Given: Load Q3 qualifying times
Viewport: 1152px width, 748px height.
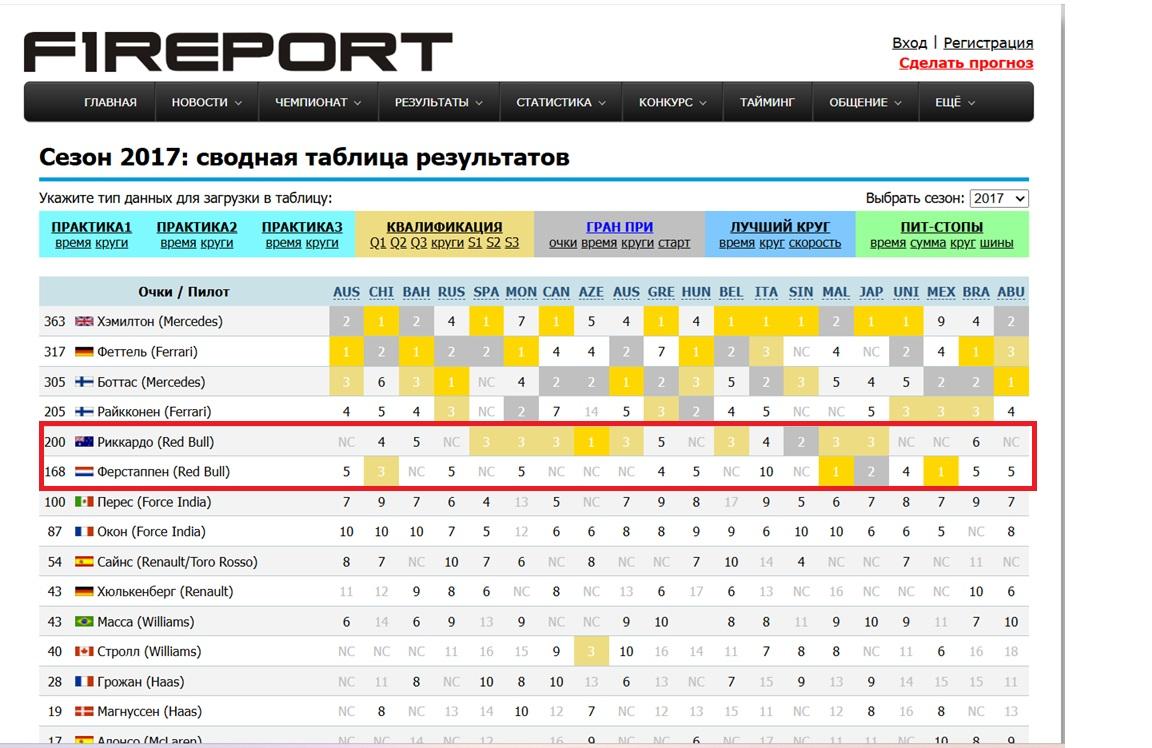Looking at the screenshot, I should coord(419,243).
